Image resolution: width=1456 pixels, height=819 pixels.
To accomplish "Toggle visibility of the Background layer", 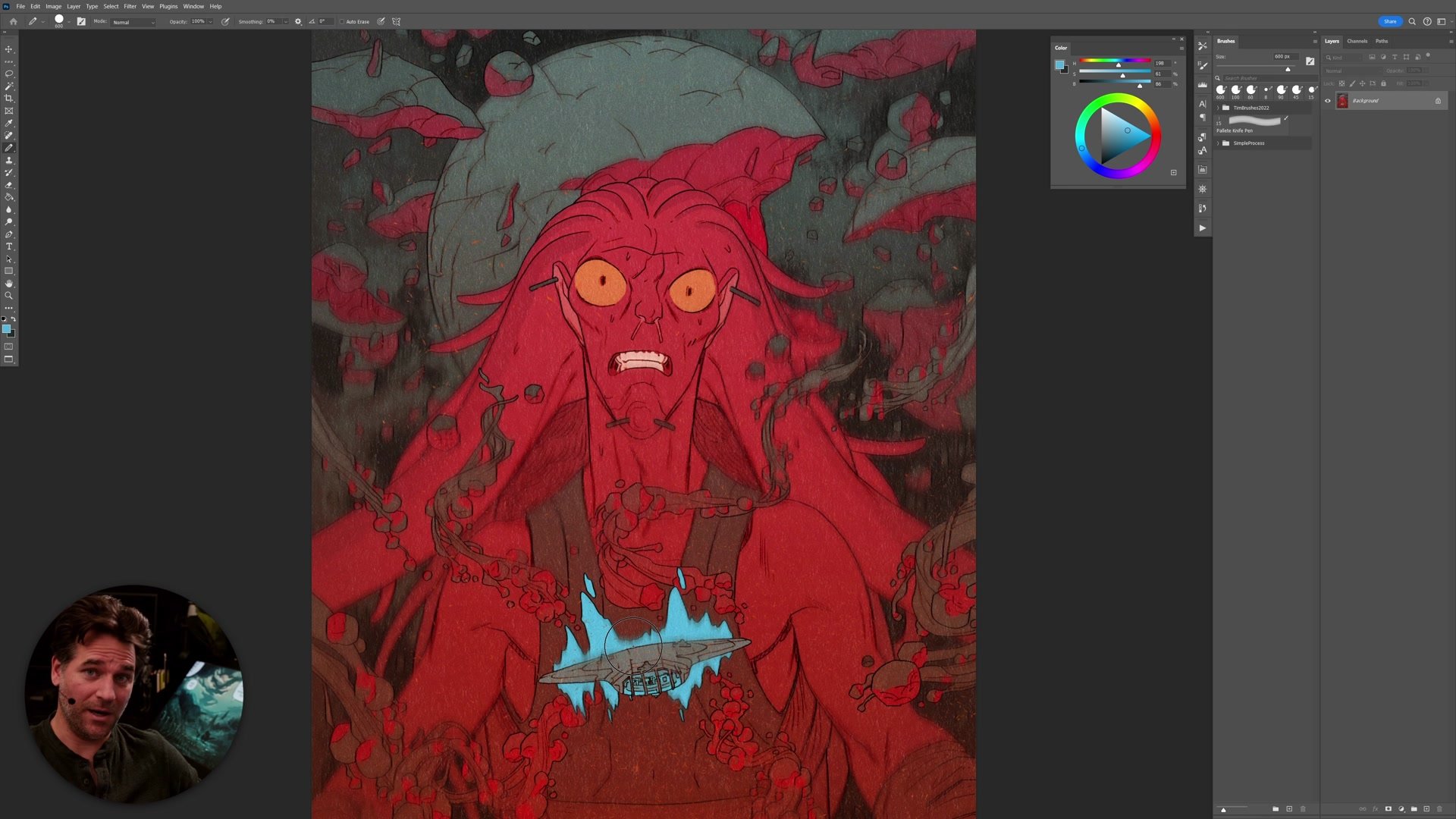I will (1326, 100).
